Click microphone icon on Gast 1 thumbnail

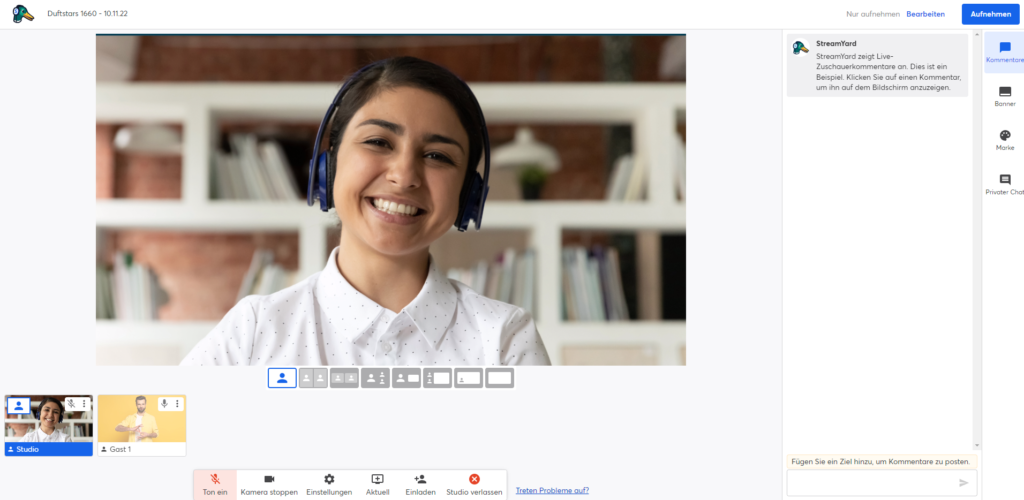[x=163, y=404]
